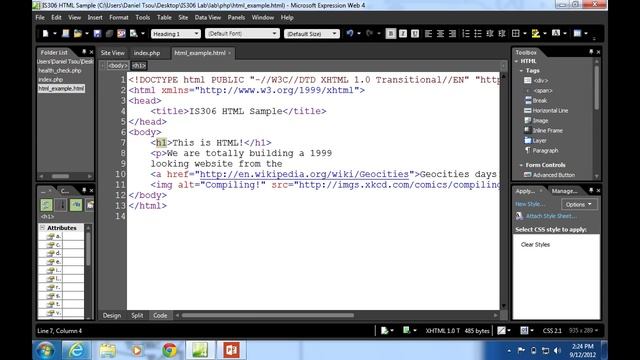Open the Data View menu
Image resolution: width=640 pixels, height=360 pixels.
tap(207, 18)
